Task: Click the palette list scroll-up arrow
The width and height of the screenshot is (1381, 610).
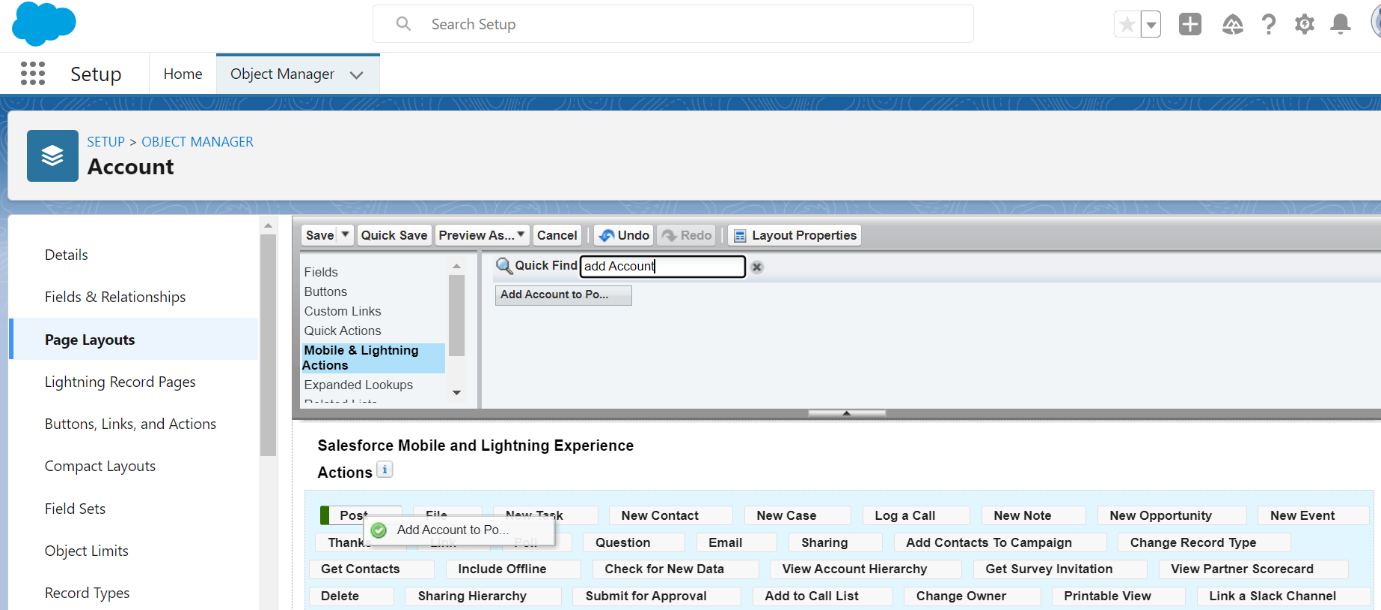Action: [x=457, y=266]
